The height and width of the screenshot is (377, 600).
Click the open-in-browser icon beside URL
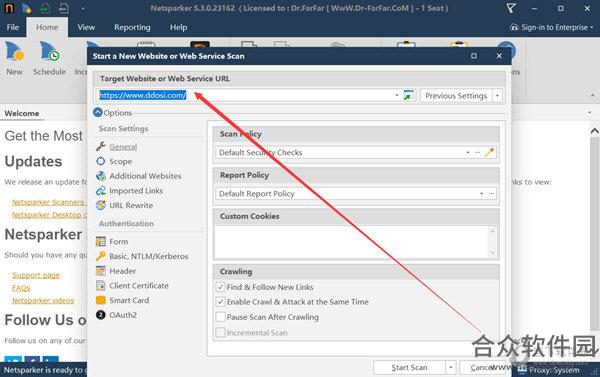coord(409,95)
